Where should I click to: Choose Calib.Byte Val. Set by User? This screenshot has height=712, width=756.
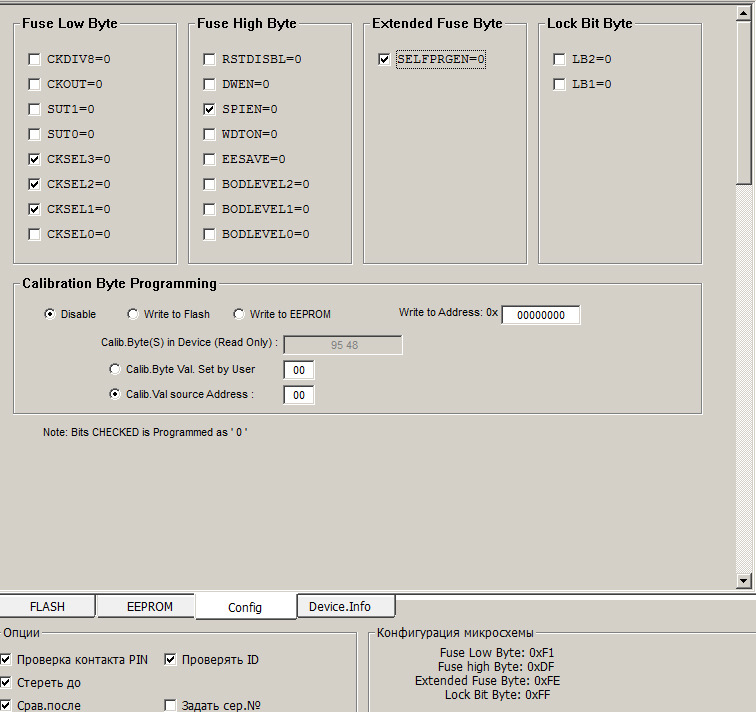[115, 369]
